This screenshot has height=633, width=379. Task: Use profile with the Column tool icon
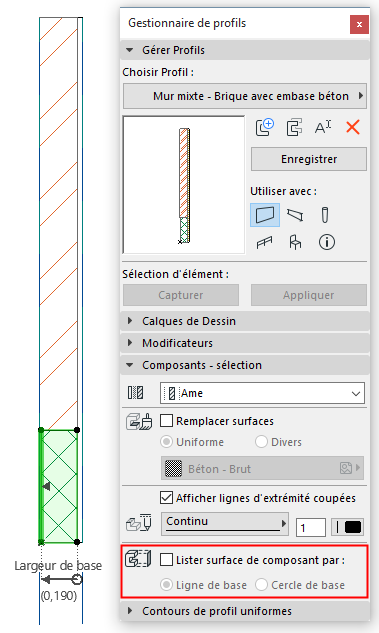click(325, 215)
